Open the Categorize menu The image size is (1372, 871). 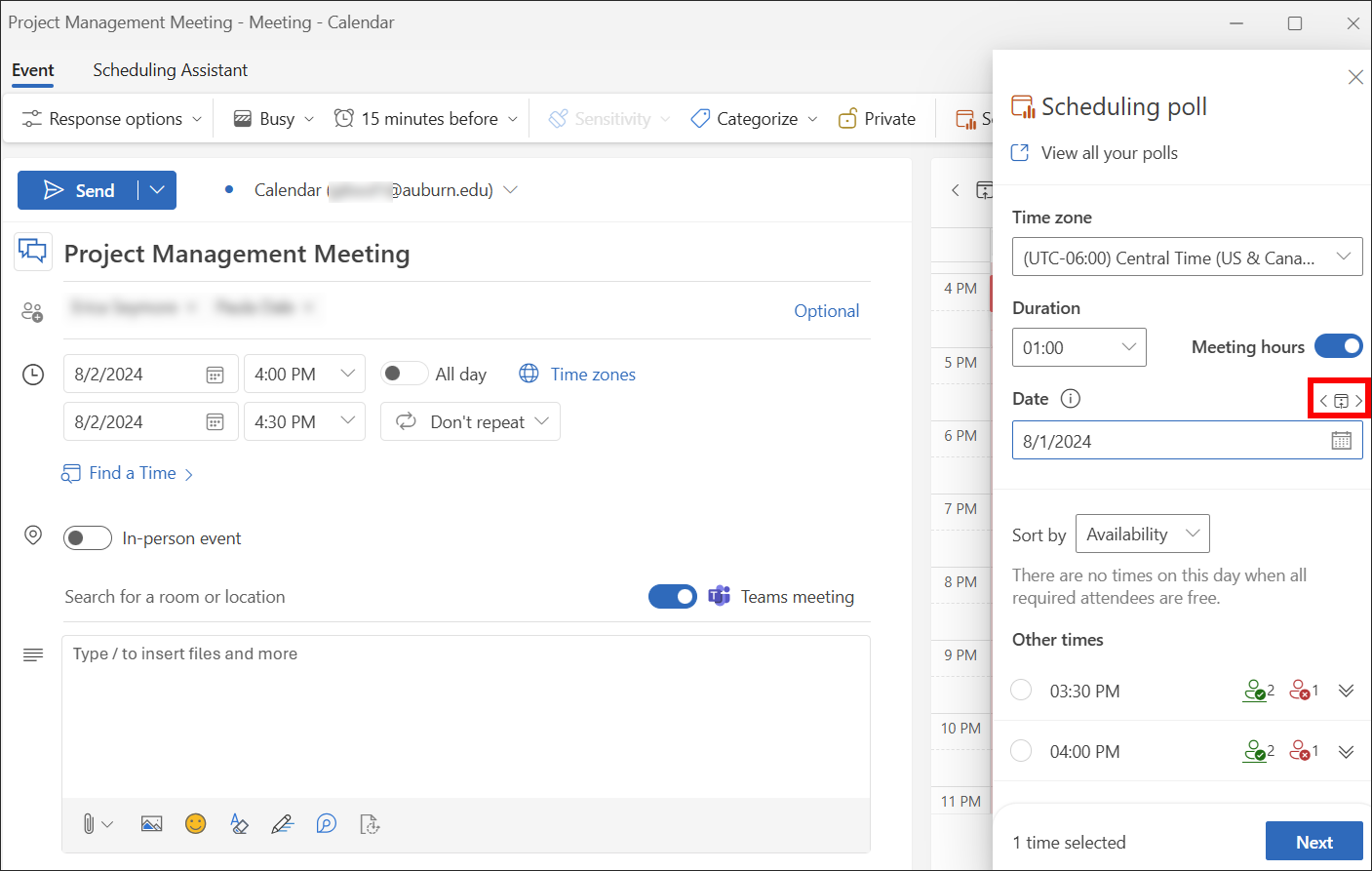(755, 119)
